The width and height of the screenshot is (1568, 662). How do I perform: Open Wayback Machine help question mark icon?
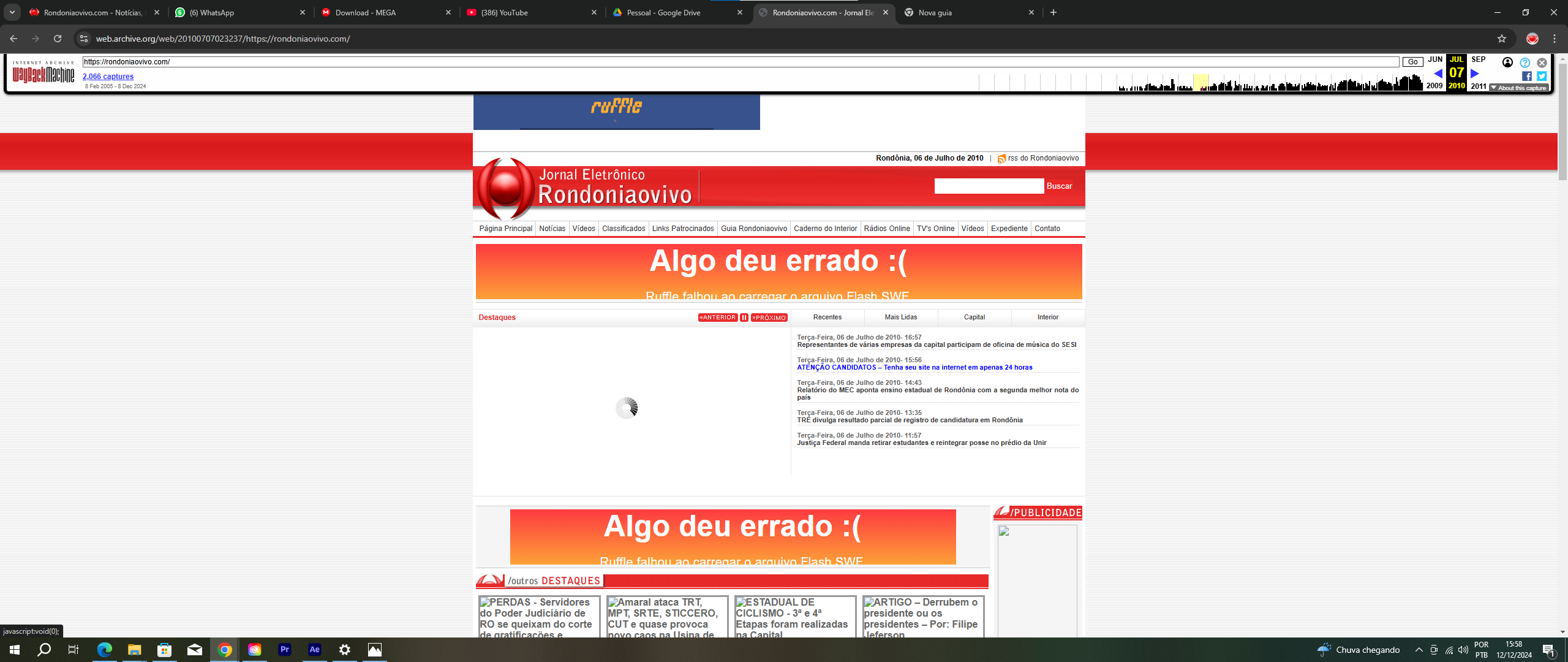(x=1525, y=63)
